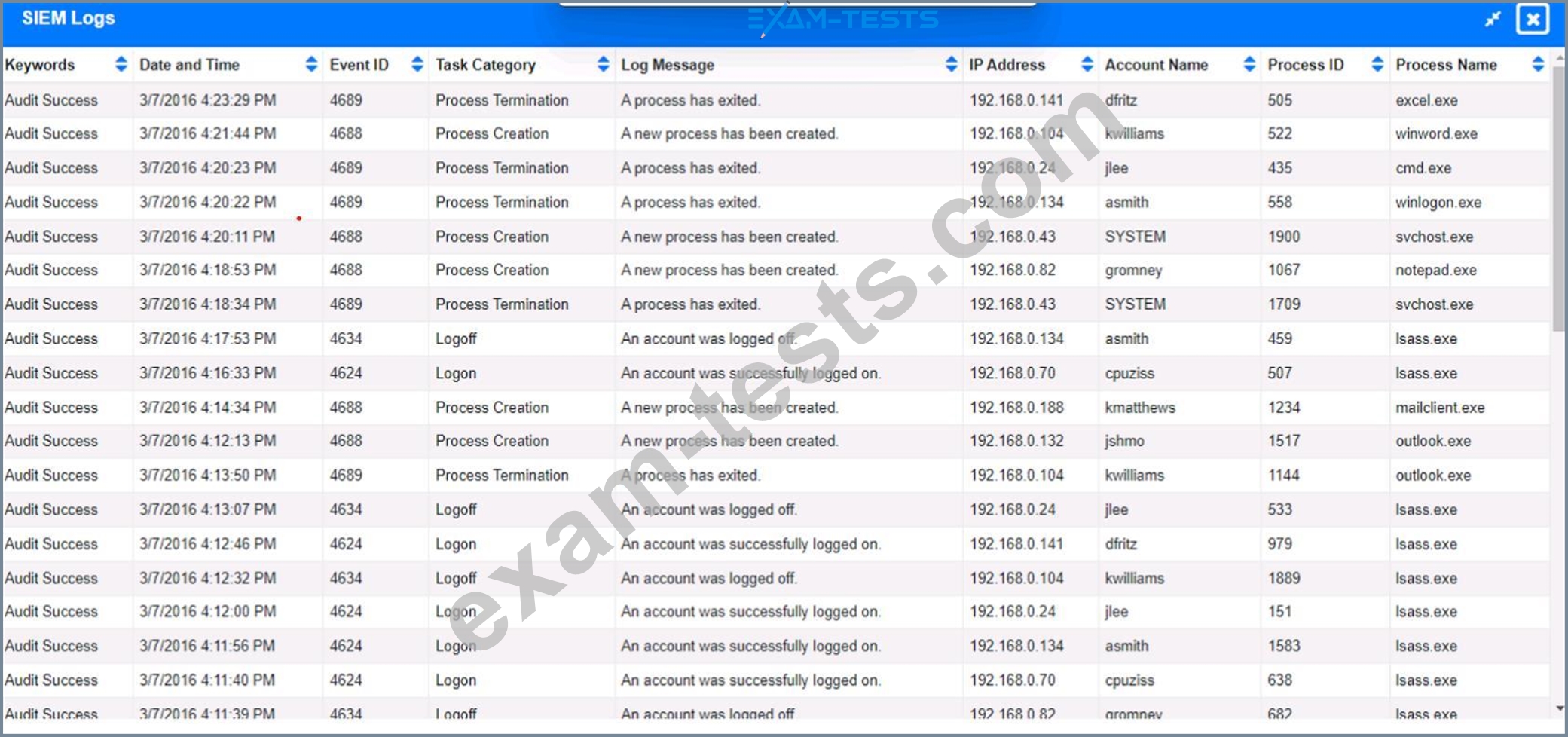This screenshot has height=737, width=1568.
Task: Sort IP Address column via arrows
Action: 1087,65
